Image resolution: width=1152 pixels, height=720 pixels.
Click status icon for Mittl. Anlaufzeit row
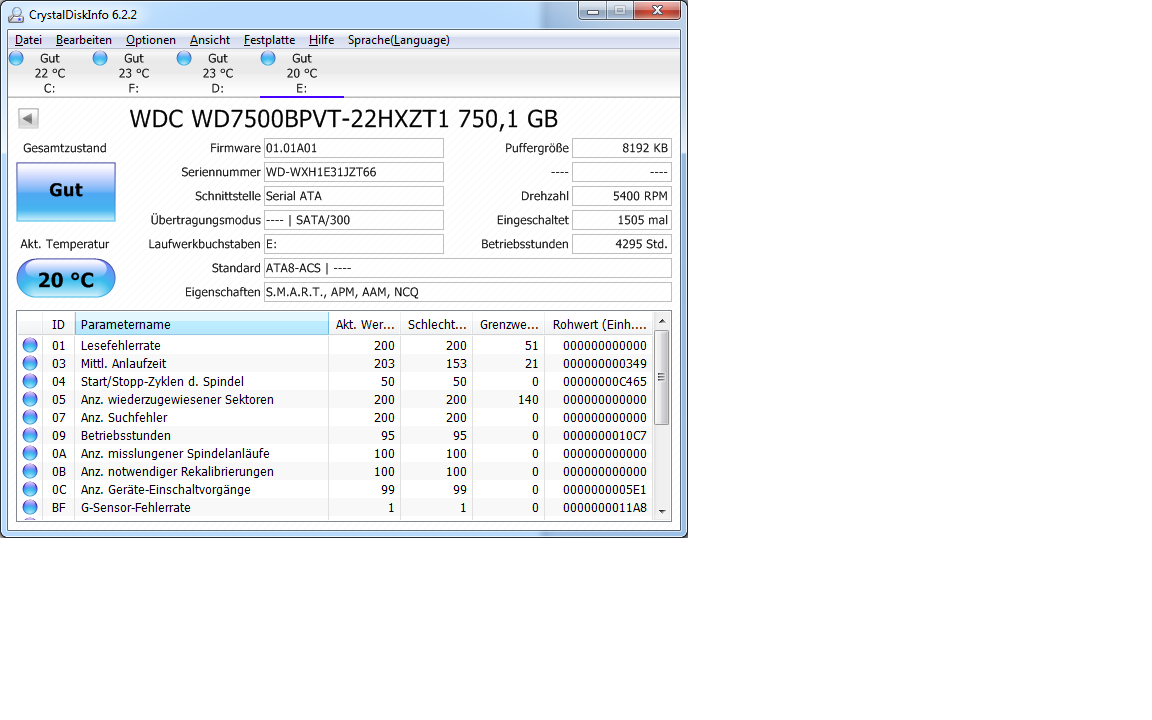click(30, 363)
